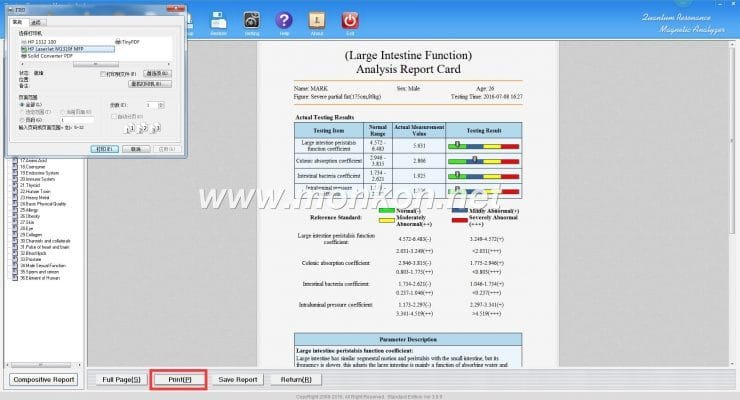Click the green Normal(-) legend swatch
740x400 pixels.
pyautogui.click(x=387, y=210)
